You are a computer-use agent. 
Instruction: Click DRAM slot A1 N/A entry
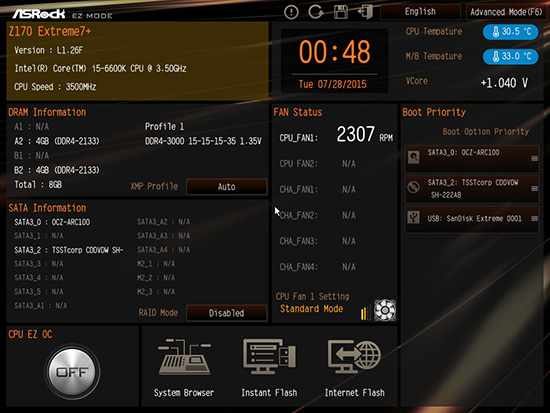(x=32, y=127)
